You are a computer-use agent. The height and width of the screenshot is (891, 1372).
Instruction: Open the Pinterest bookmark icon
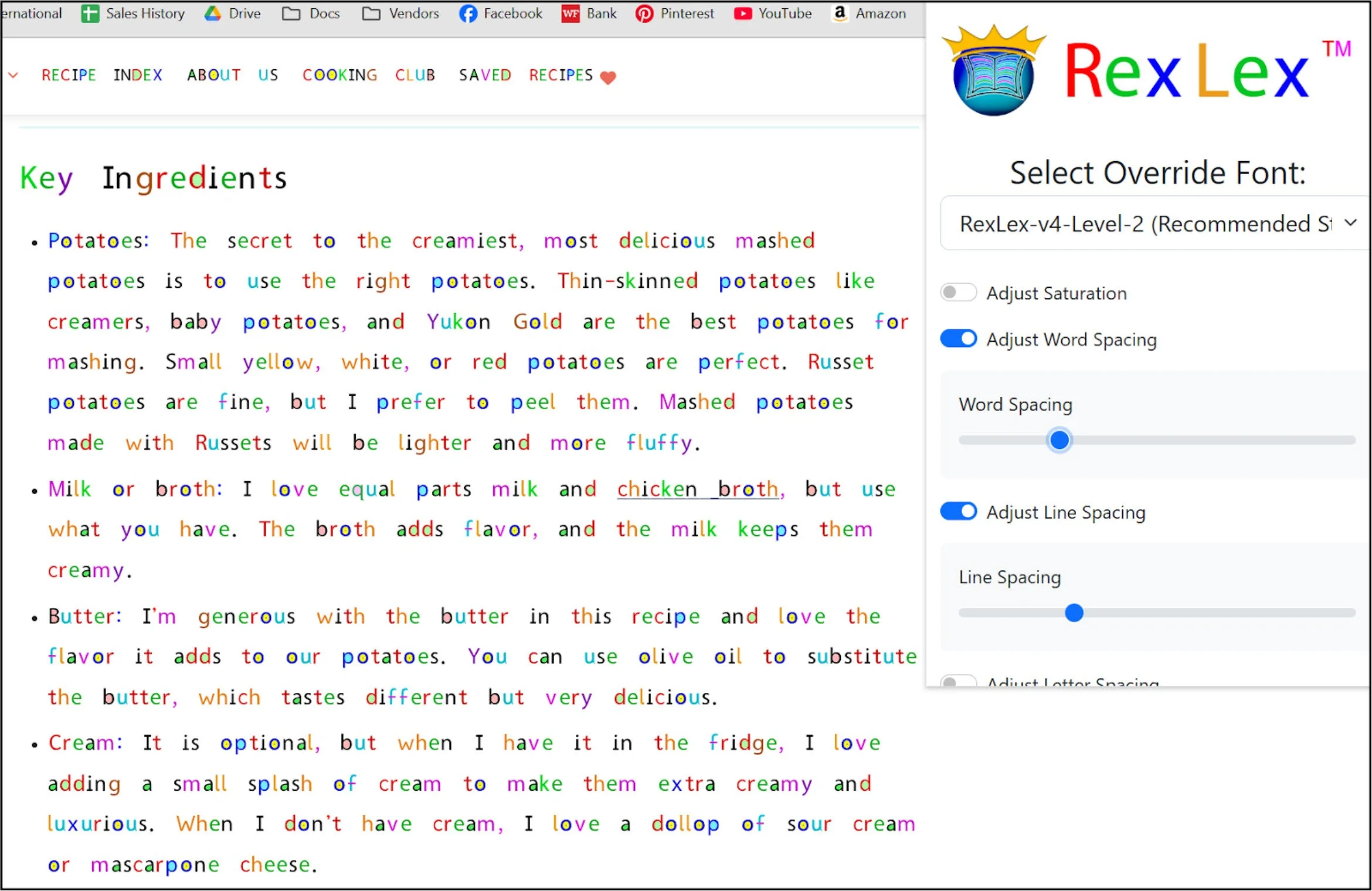pos(644,13)
